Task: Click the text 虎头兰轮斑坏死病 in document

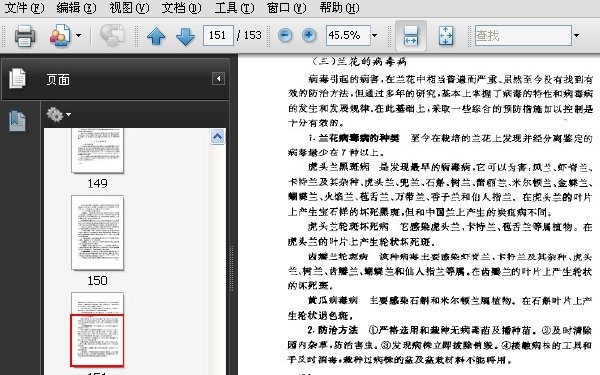Action: (x=348, y=227)
